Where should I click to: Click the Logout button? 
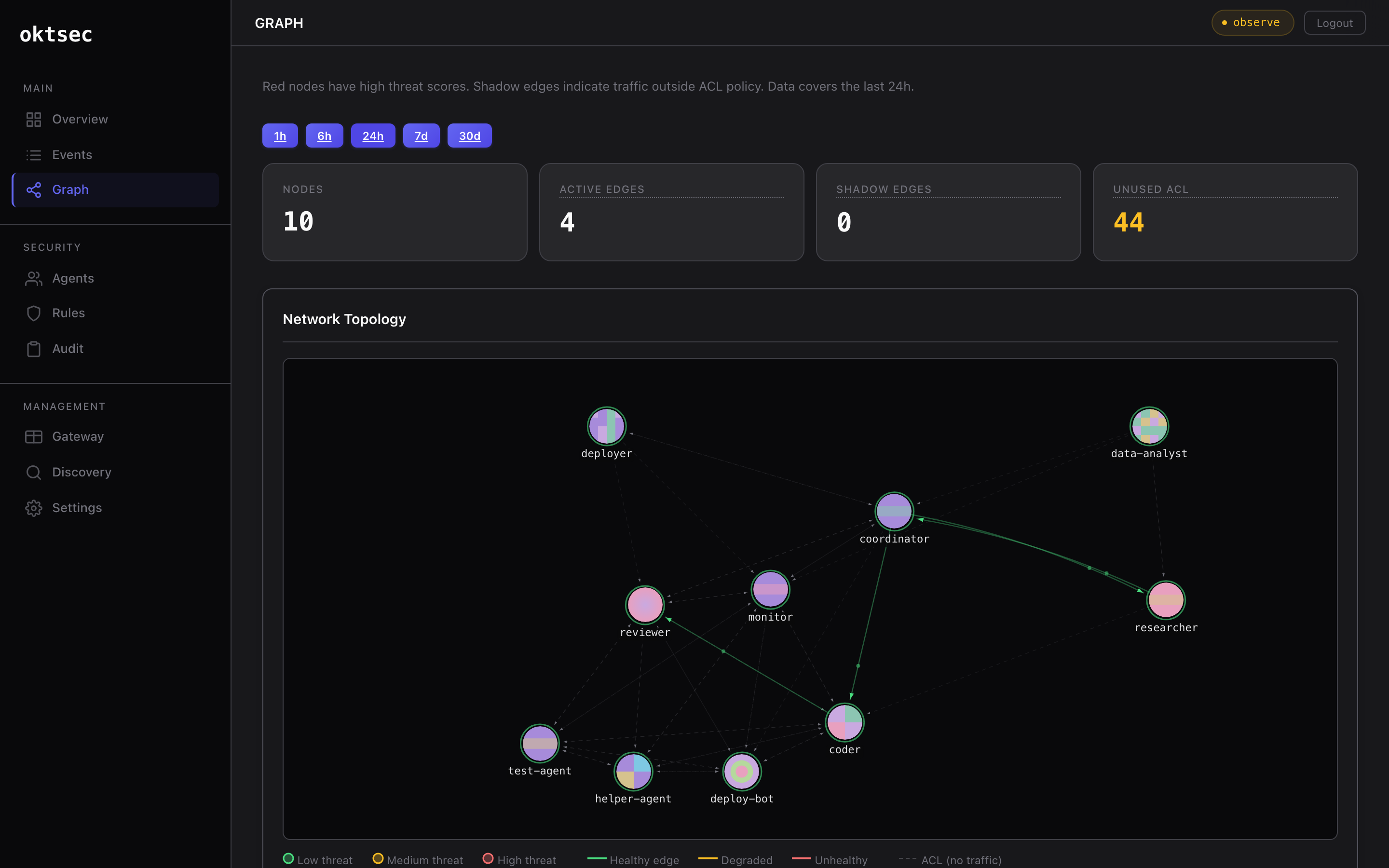point(1335,22)
